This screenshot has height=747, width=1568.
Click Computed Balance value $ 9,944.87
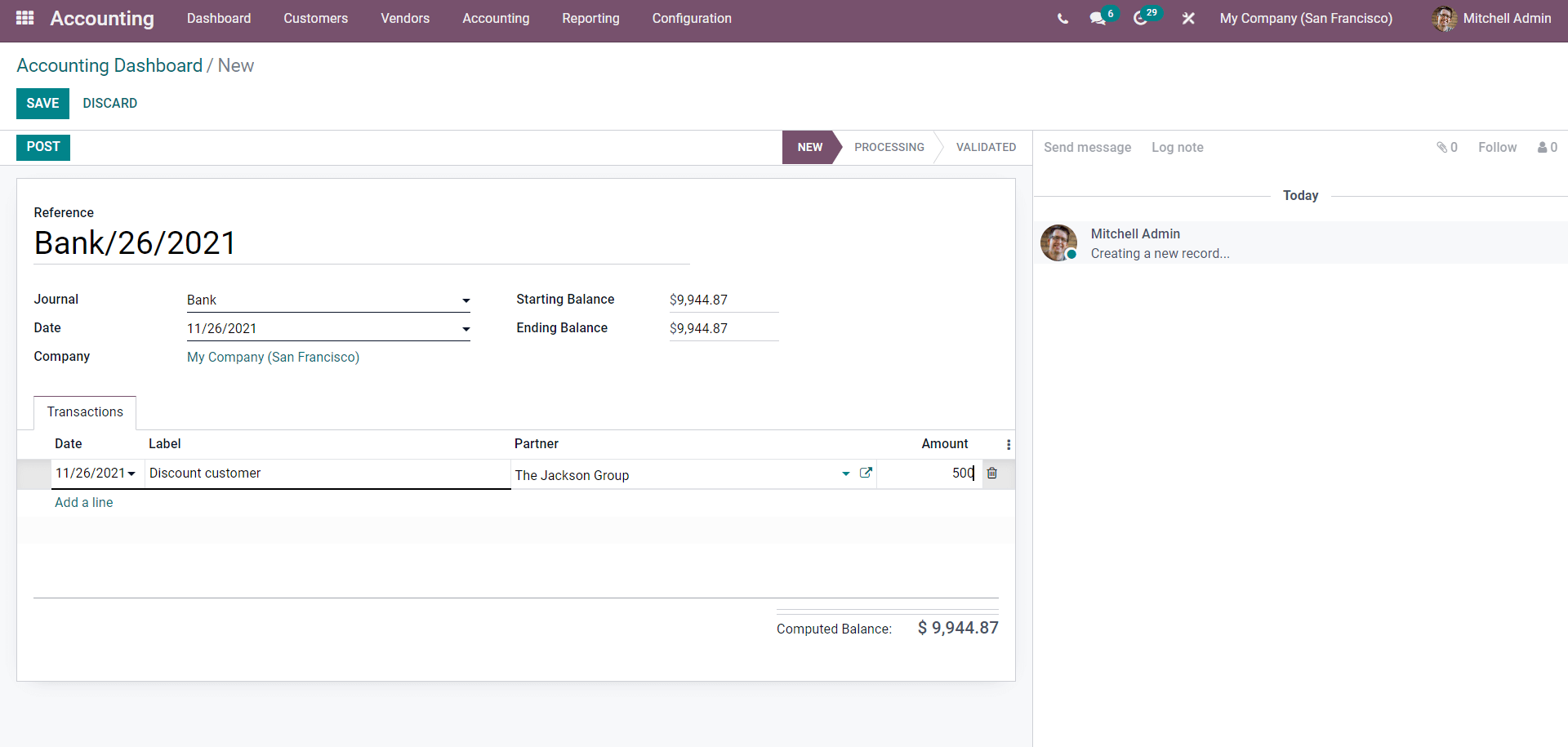coord(958,628)
